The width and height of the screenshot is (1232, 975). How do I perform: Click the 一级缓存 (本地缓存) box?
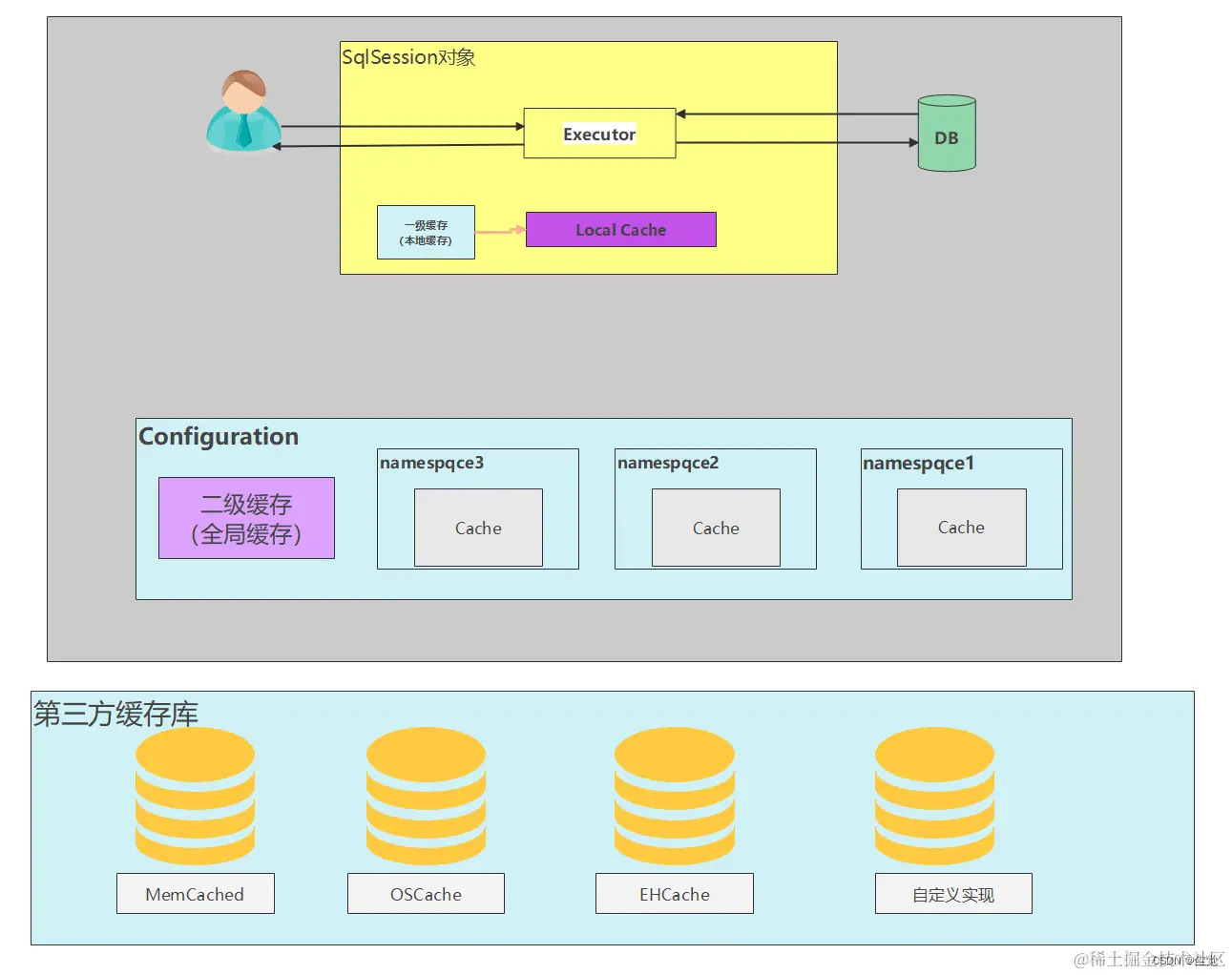point(426,233)
